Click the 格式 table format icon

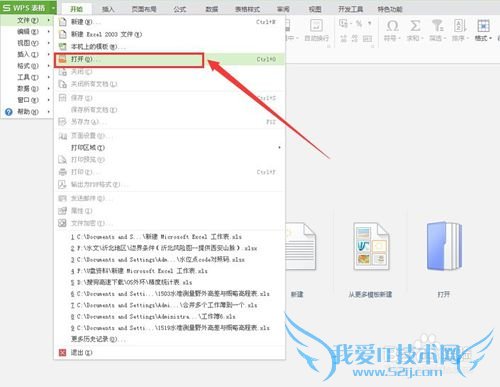click(x=483, y=25)
